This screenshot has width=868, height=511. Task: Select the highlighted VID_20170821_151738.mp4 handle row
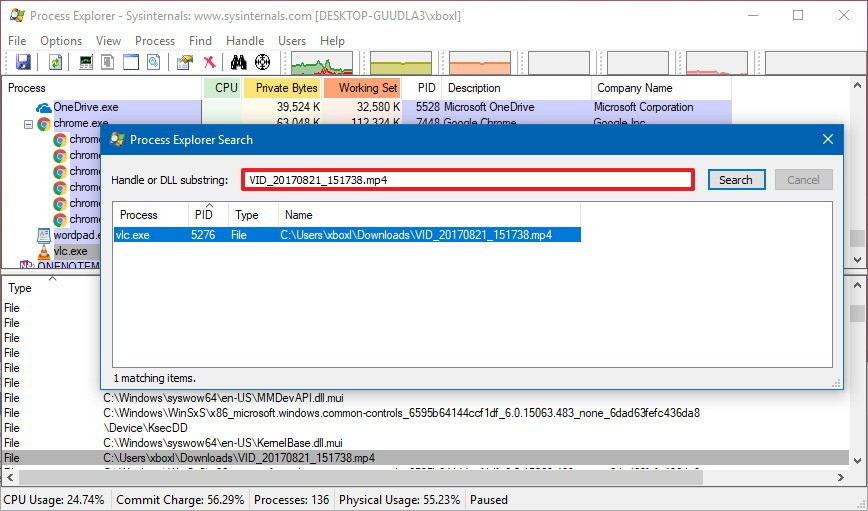pyautogui.click(x=426, y=458)
